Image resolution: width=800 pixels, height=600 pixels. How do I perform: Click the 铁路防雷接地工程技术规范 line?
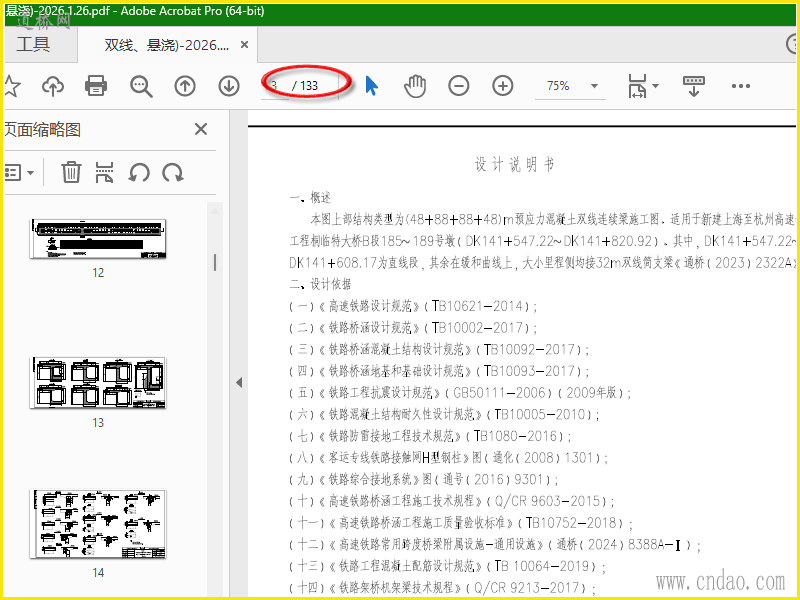click(x=430, y=436)
